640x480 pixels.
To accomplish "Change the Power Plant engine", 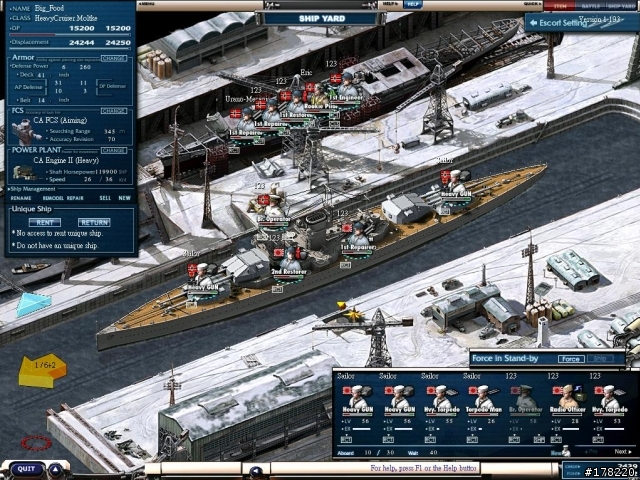I will [113, 151].
